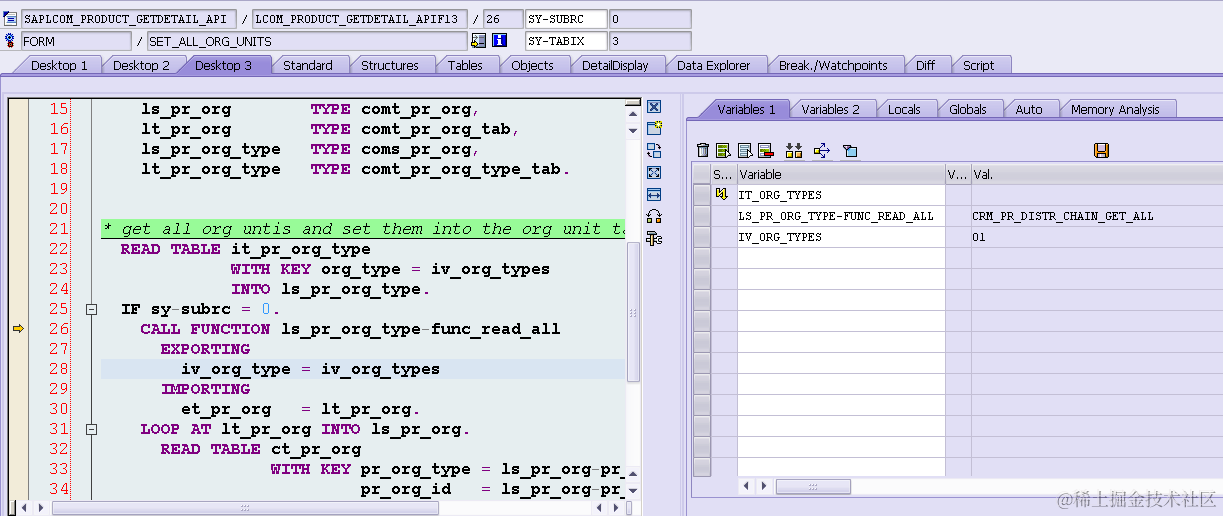
Task: Click the blue folder filter icon
Action: point(850,150)
